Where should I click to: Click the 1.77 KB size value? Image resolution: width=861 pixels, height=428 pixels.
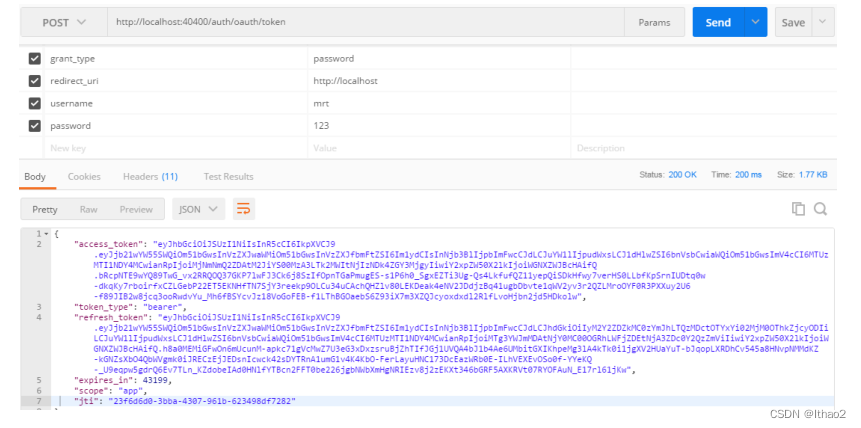(x=812, y=174)
